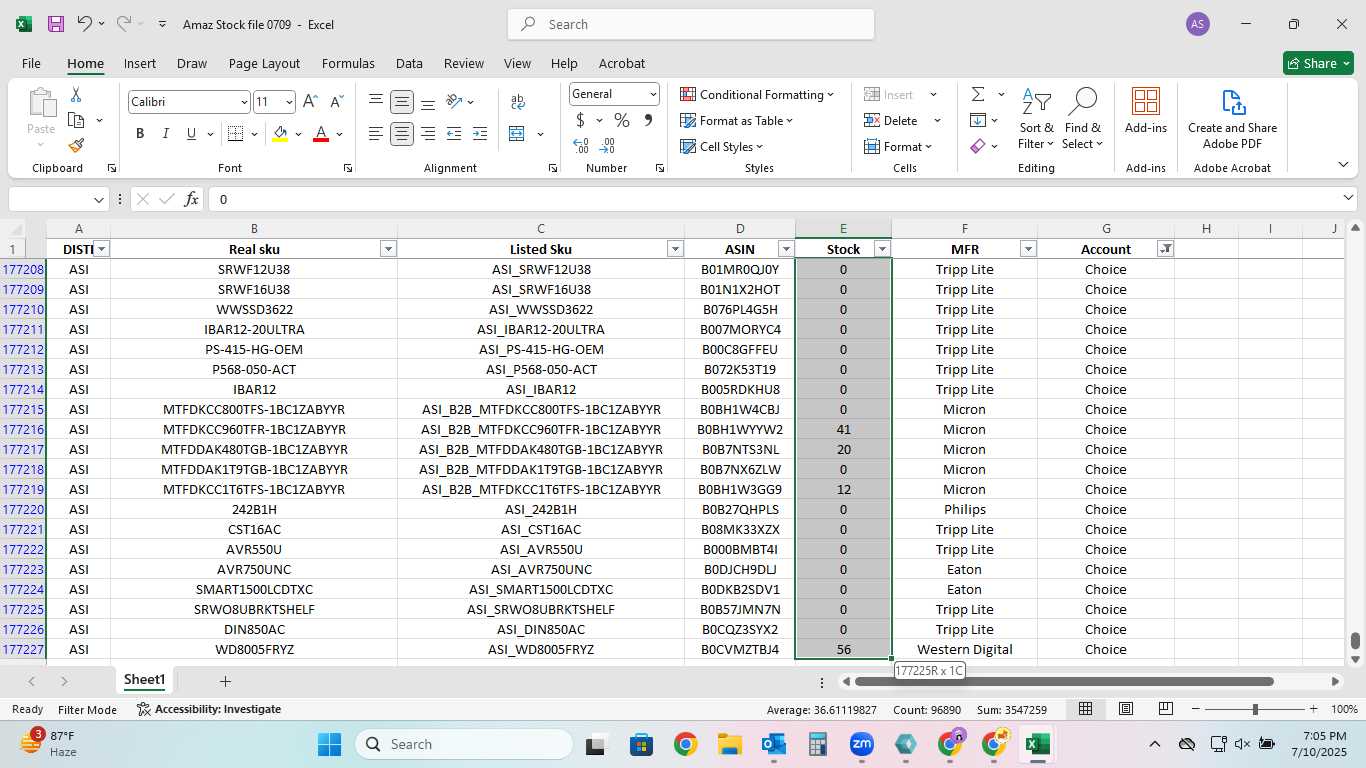
Task: Open the File menu
Action: (x=31, y=63)
